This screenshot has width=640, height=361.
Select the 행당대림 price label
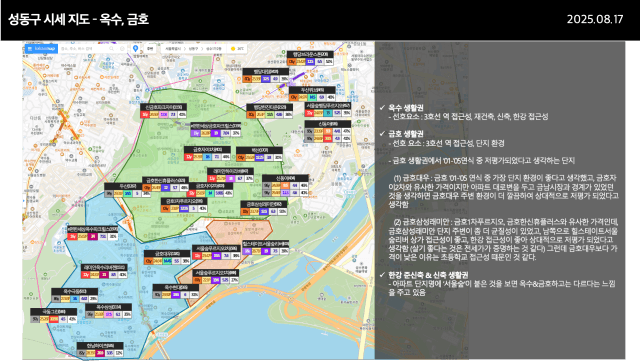[x=266, y=76]
